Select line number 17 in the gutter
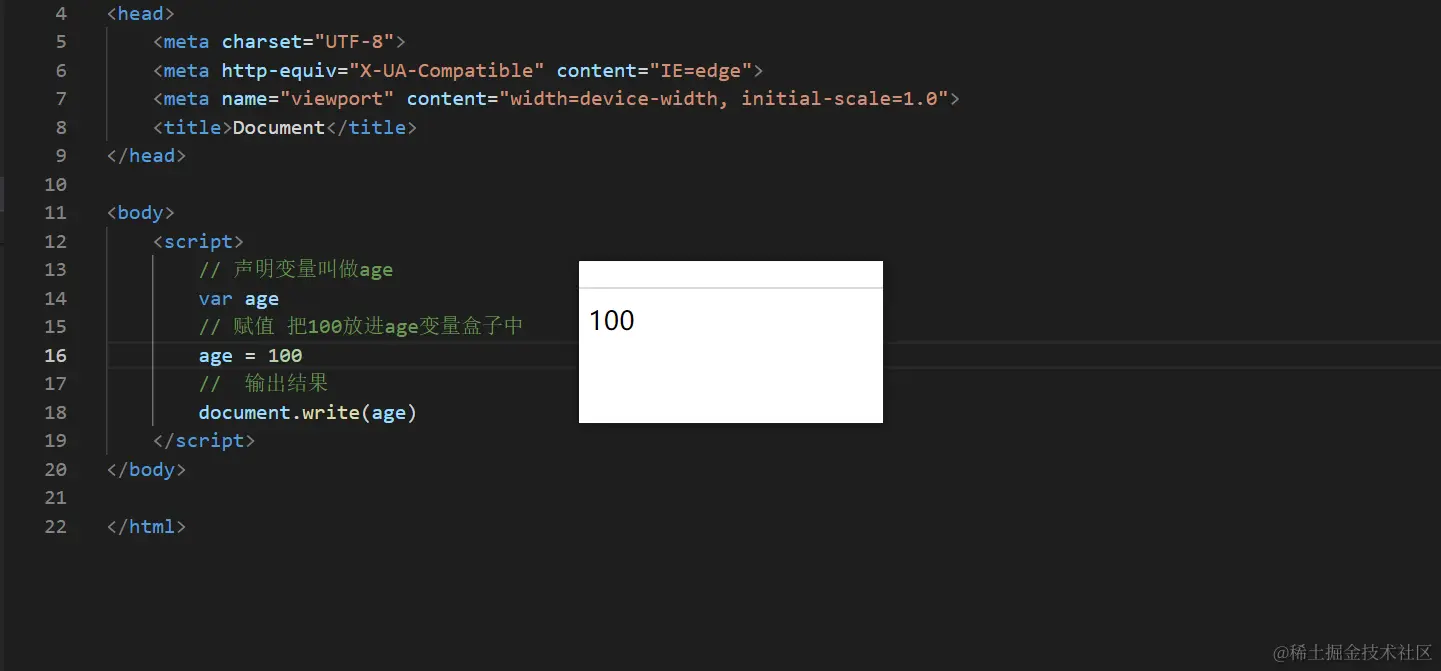 [x=56, y=384]
